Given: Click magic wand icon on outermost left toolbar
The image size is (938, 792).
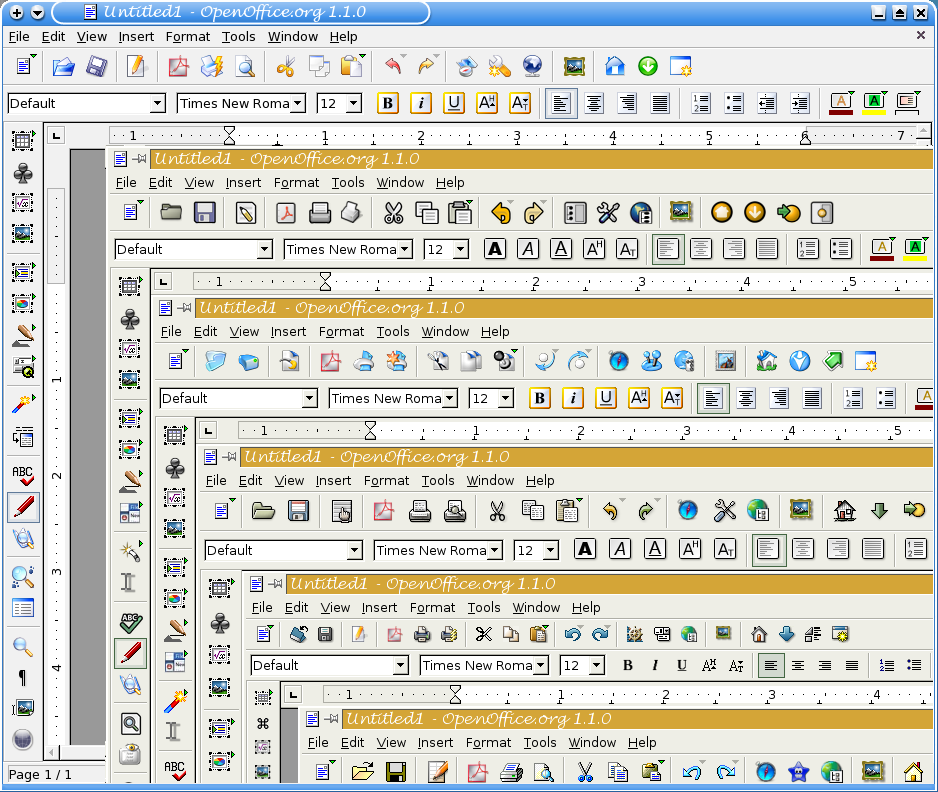Looking at the screenshot, I should (x=22, y=404).
